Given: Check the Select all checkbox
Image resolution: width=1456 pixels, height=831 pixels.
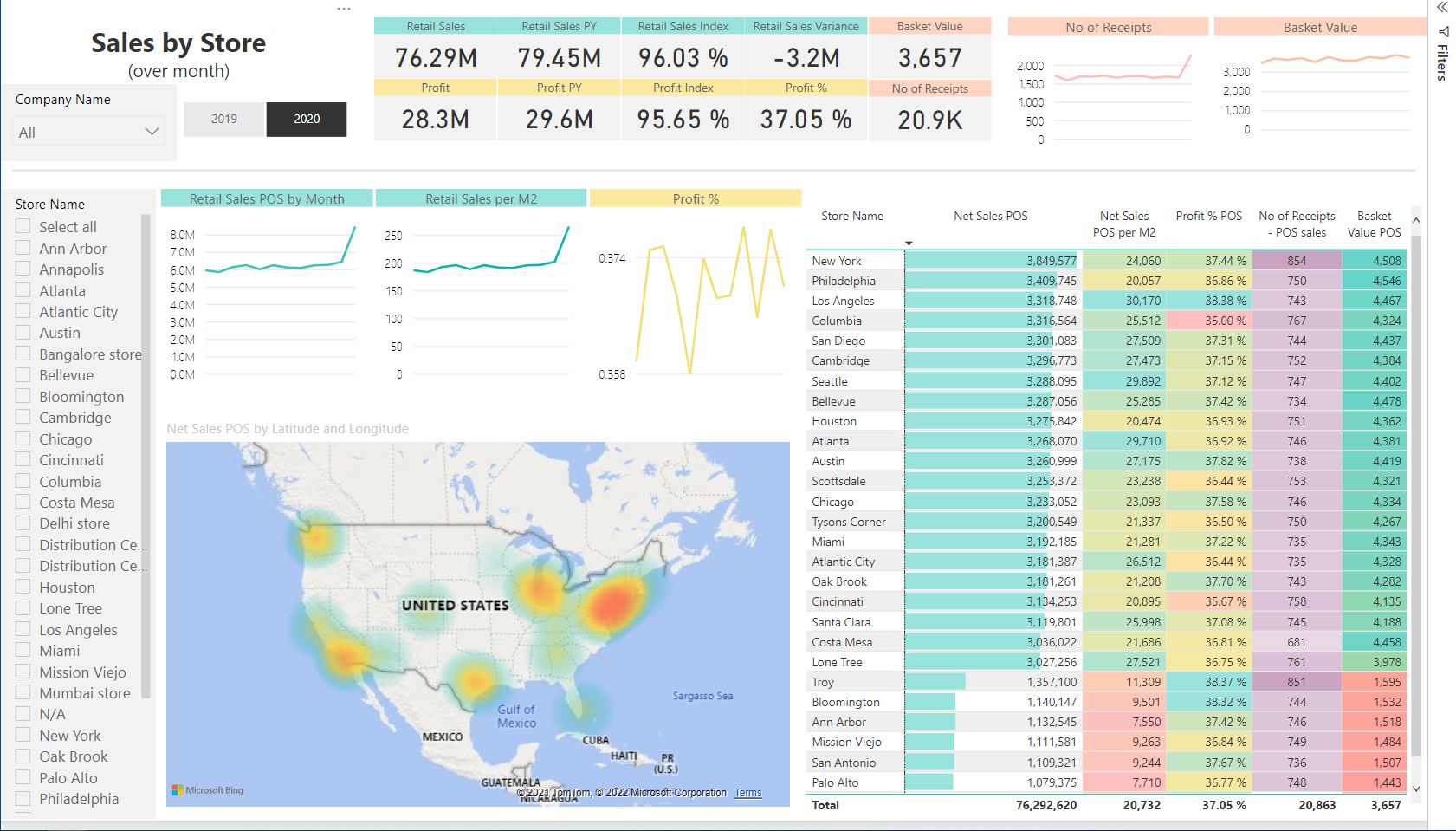Looking at the screenshot, I should click(23, 226).
